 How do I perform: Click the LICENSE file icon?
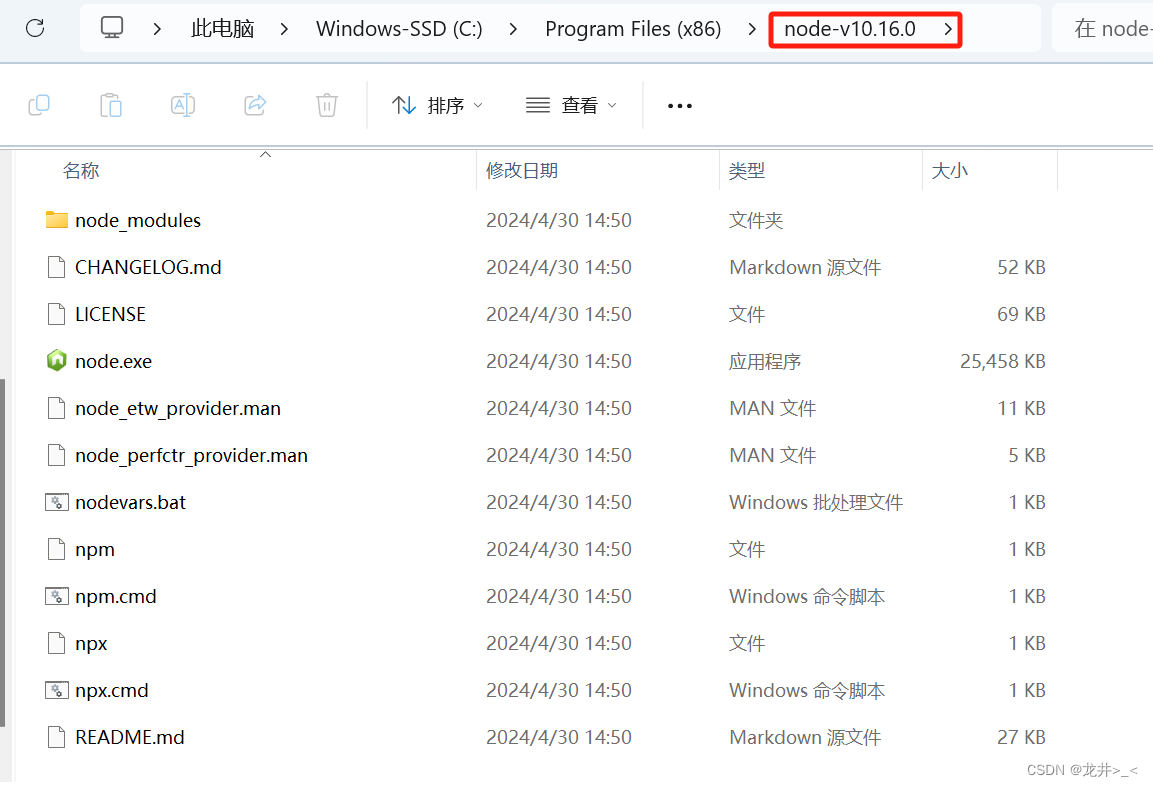pyautogui.click(x=57, y=314)
